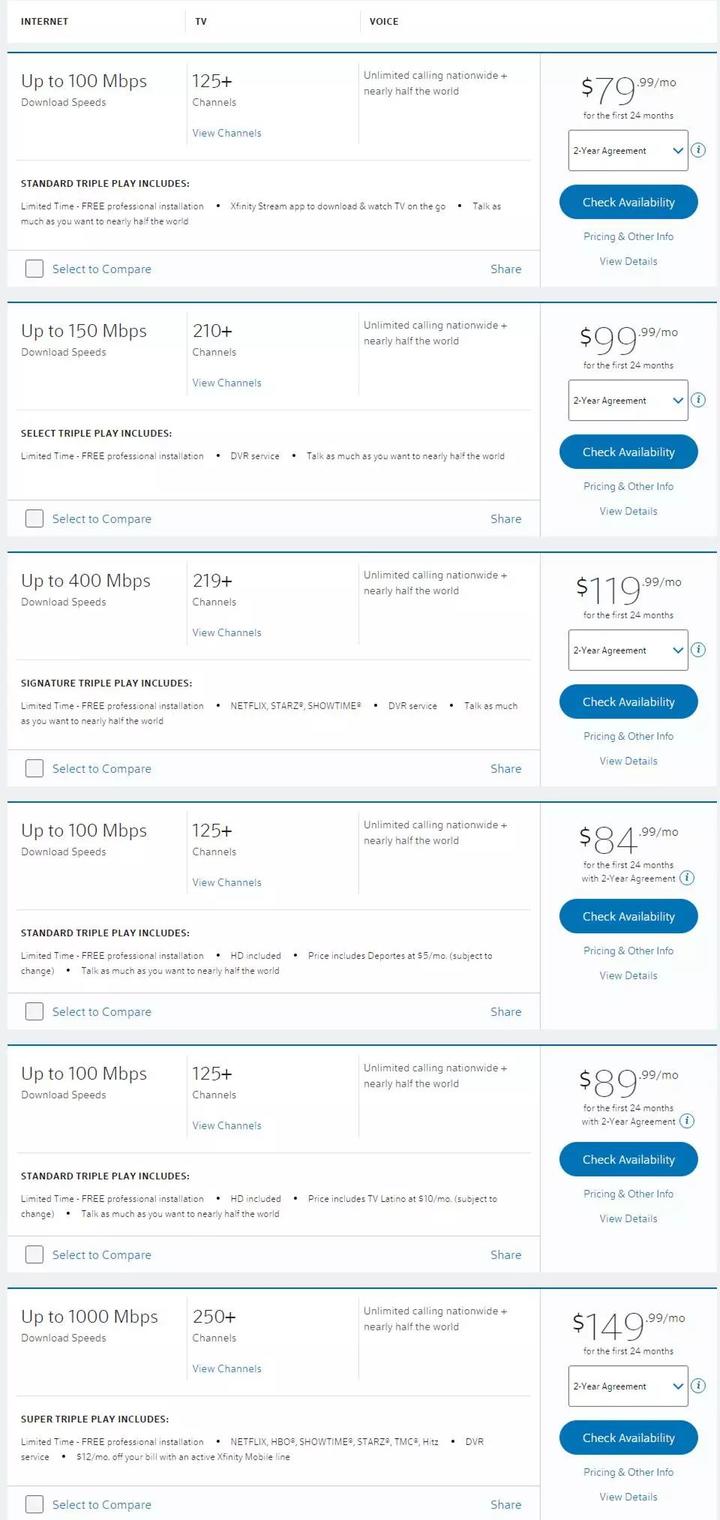
Task: Open Pricing & Other Info for $89.99 plan
Action: pos(628,1194)
